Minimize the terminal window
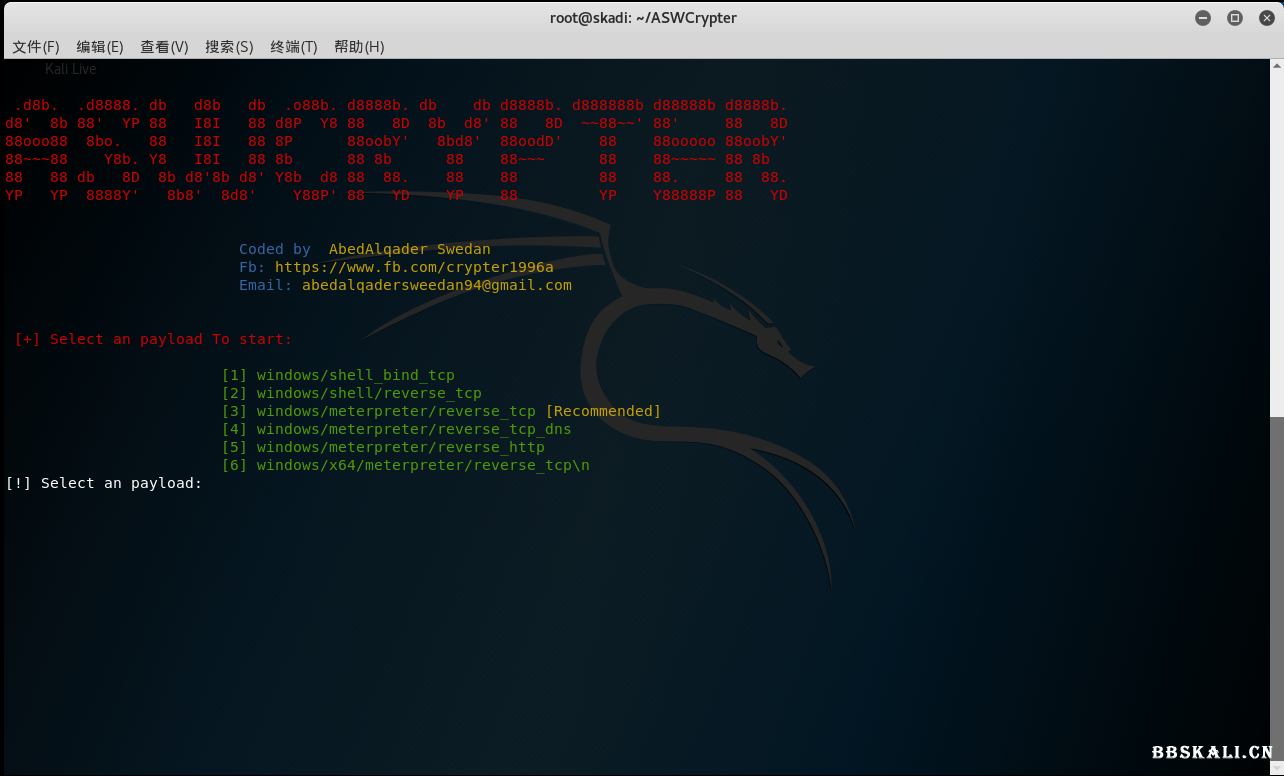The image size is (1284, 776). (1203, 18)
